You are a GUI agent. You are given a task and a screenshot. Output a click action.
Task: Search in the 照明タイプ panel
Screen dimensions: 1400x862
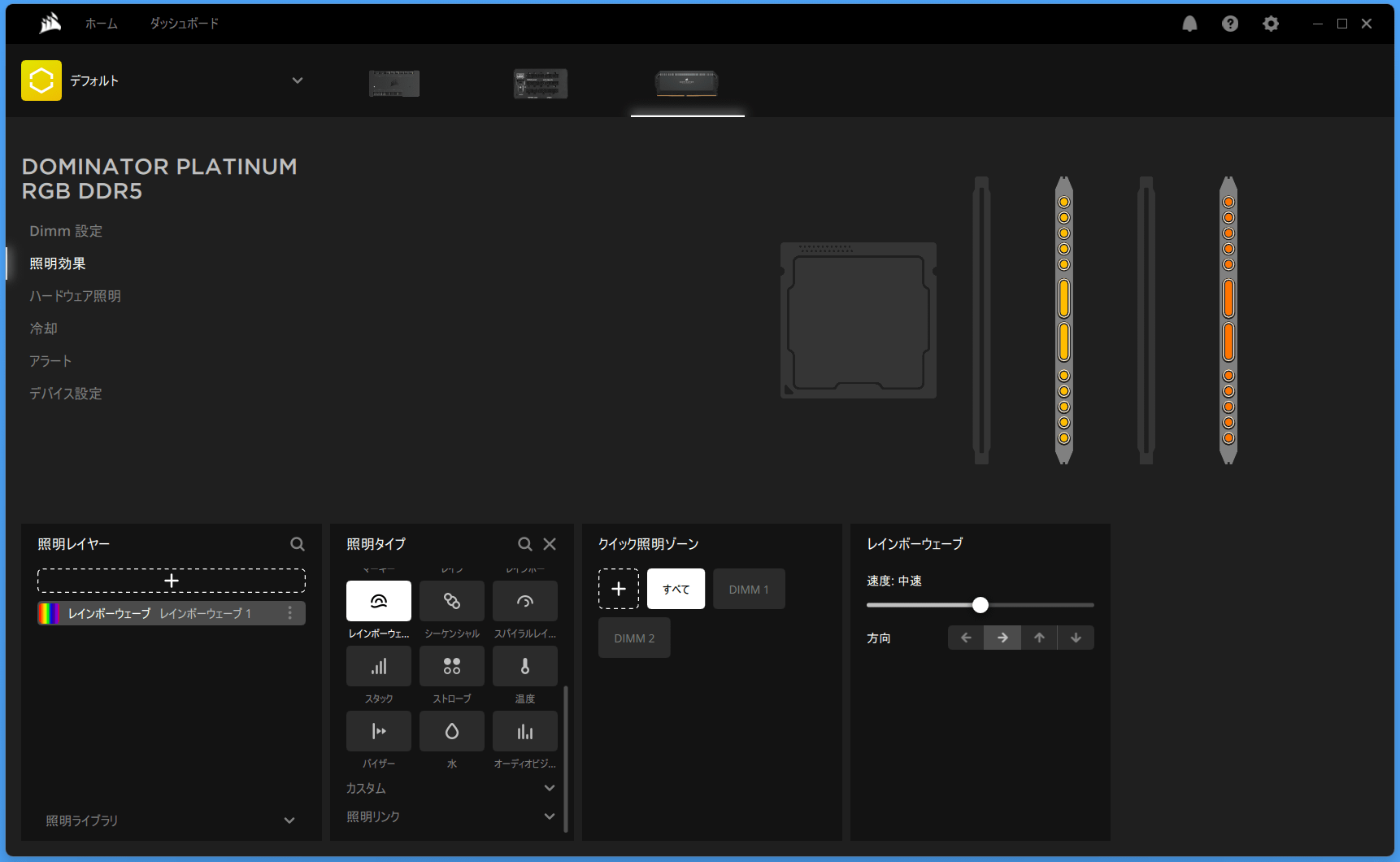coord(525,544)
